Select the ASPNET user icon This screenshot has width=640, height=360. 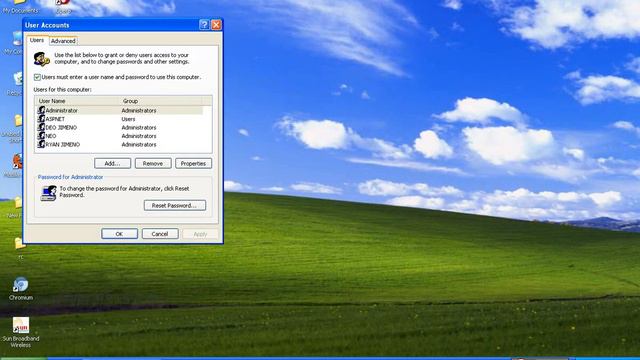click(41, 119)
